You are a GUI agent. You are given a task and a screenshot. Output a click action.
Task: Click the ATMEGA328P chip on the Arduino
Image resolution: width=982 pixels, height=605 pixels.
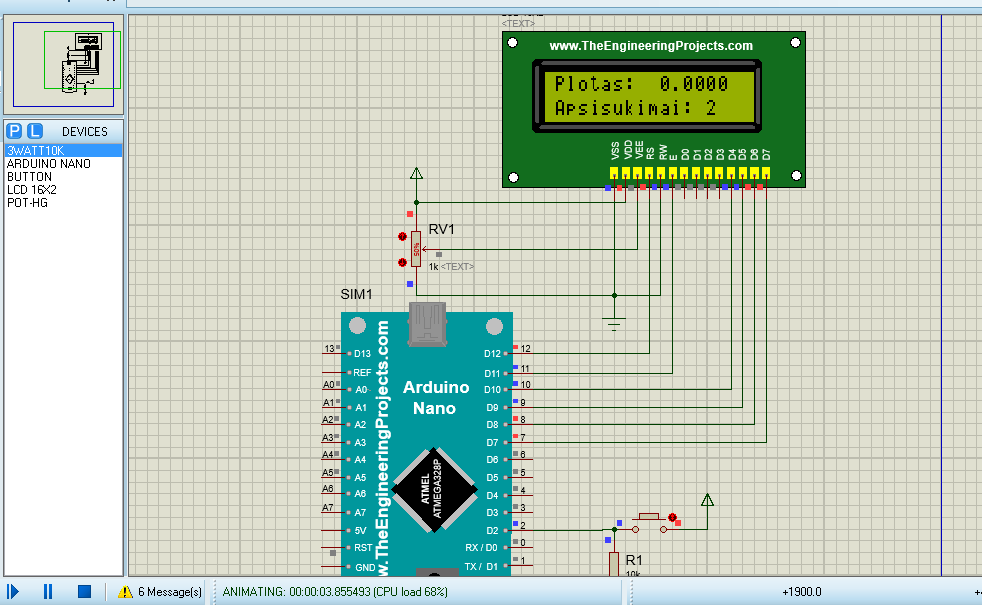coord(434,490)
